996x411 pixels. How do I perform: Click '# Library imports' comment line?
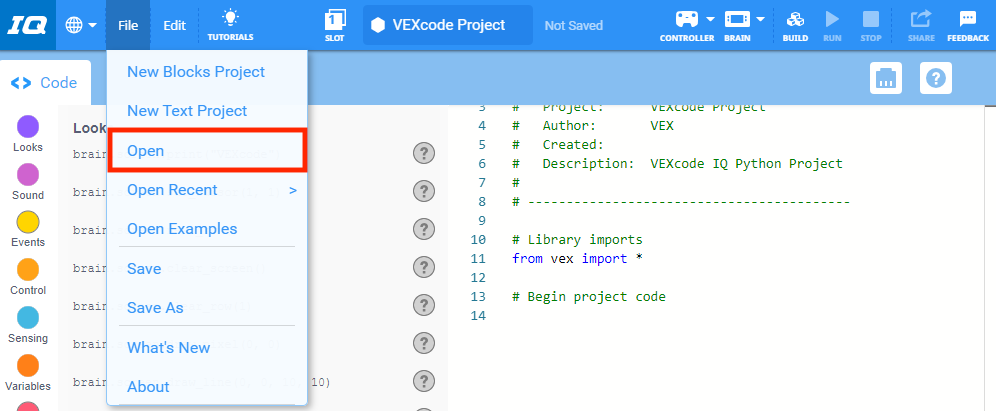coord(577,239)
